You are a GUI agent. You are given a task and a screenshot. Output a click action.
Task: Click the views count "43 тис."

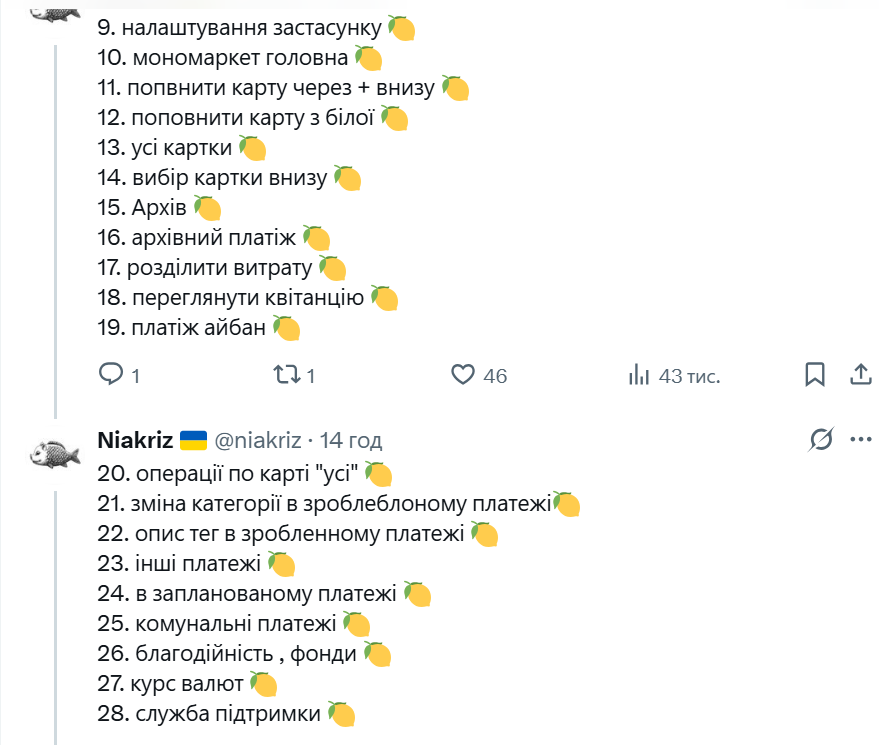(x=689, y=376)
